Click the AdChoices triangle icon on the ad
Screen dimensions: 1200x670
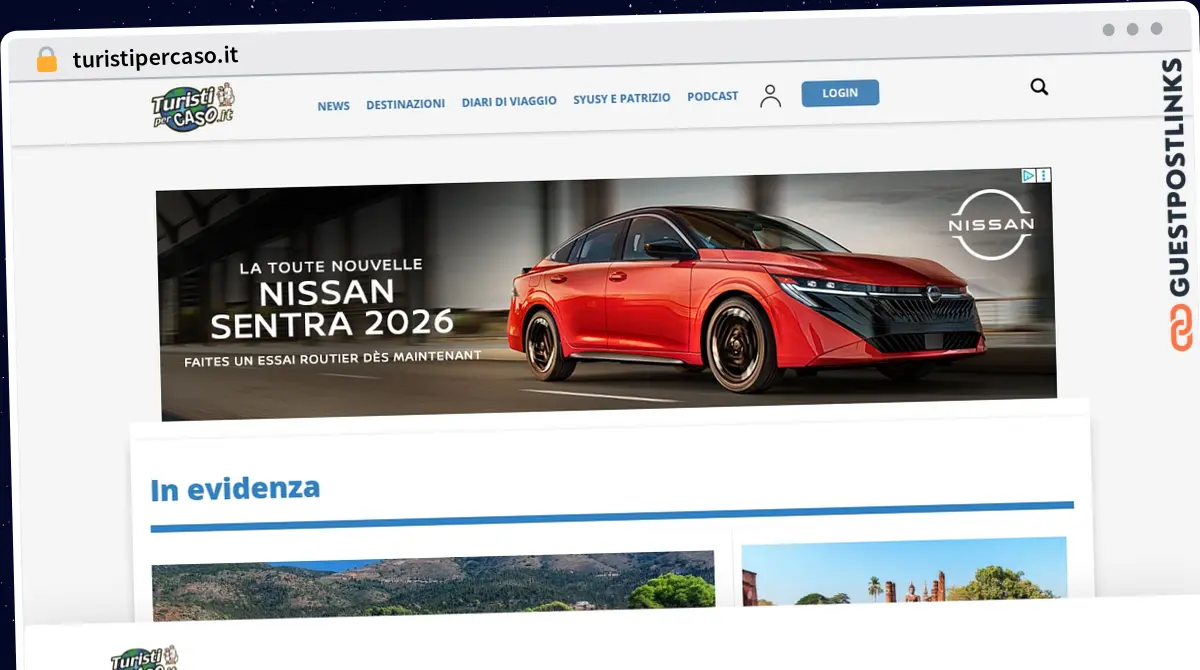tap(1028, 175)
